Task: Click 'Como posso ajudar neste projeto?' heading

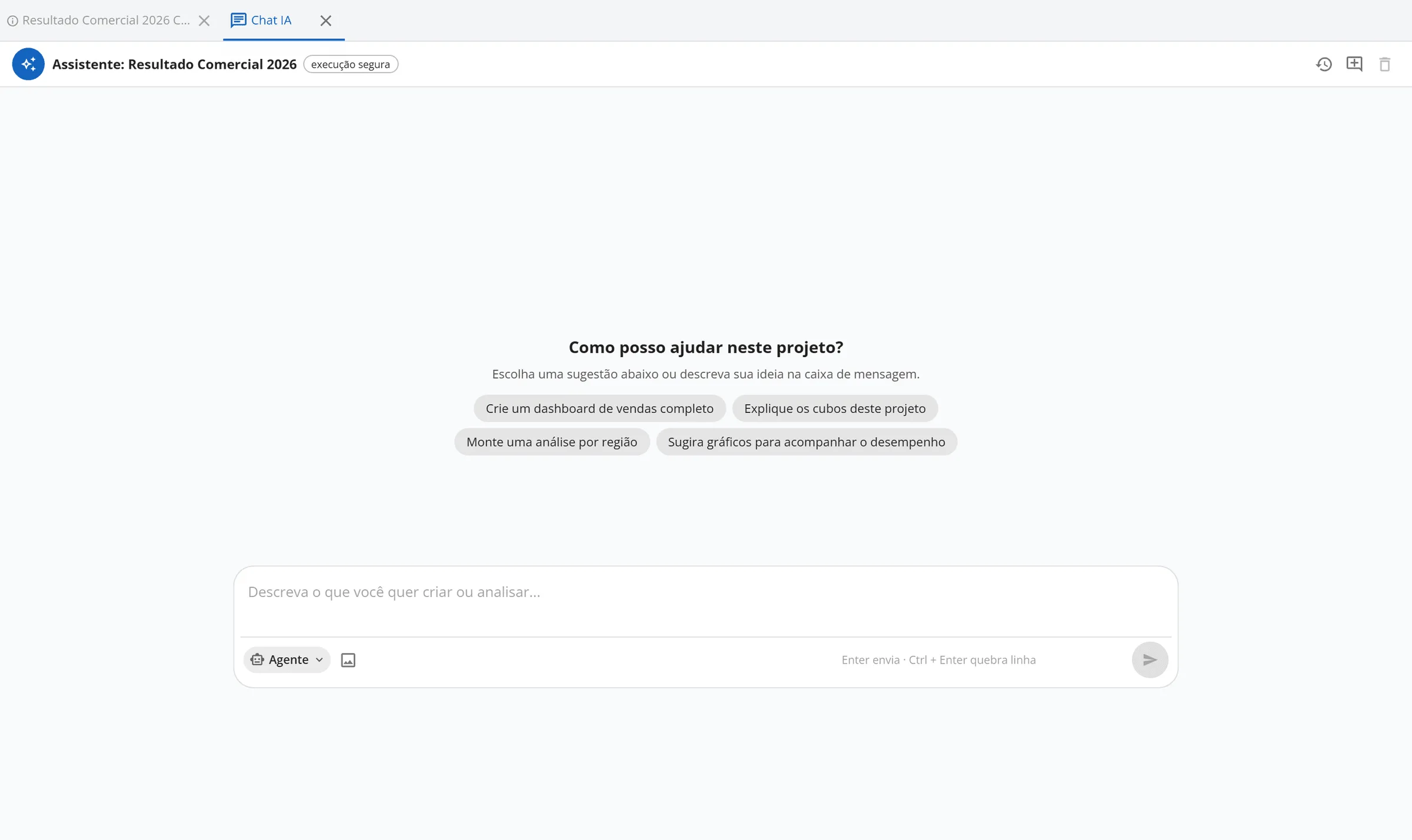Action: click(706, 347)
